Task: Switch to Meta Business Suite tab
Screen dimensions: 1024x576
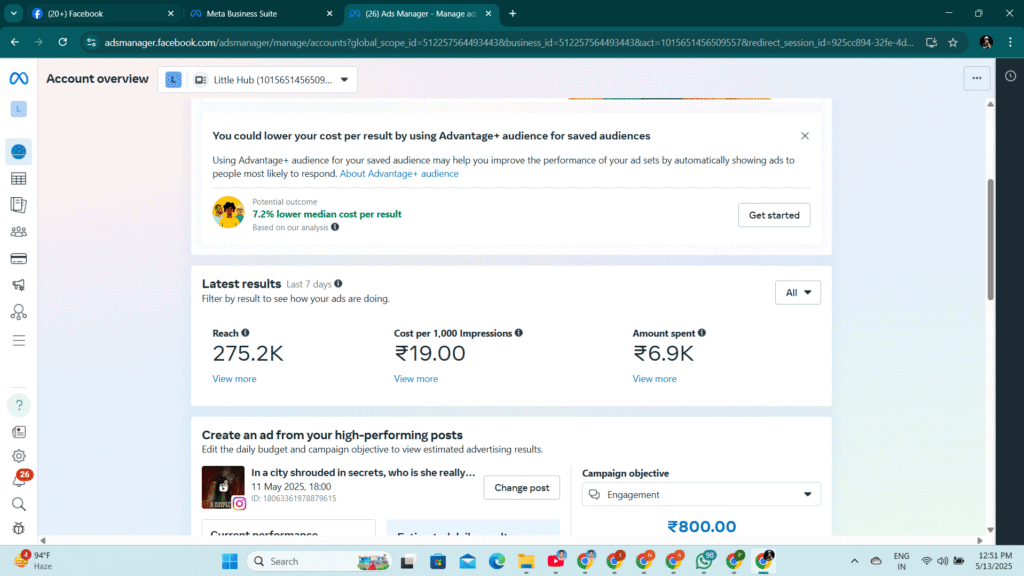Action: (x=261, y=14)
